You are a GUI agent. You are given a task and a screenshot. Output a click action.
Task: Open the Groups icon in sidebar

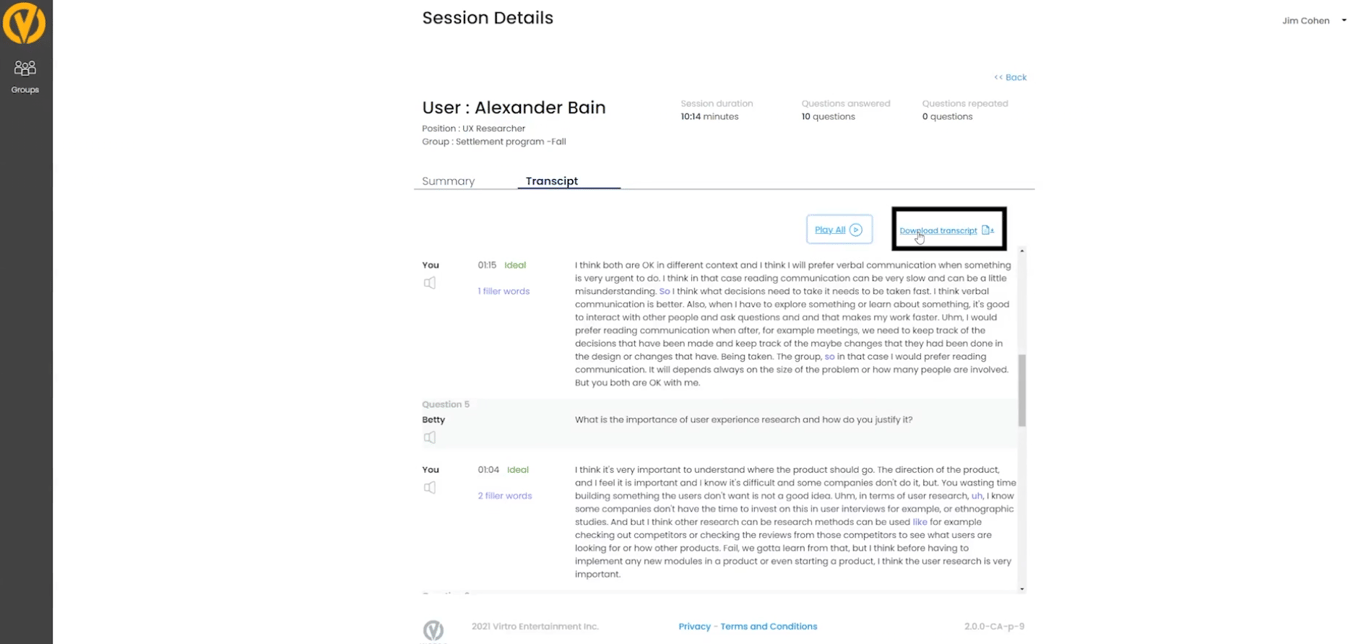click(25, 68)
